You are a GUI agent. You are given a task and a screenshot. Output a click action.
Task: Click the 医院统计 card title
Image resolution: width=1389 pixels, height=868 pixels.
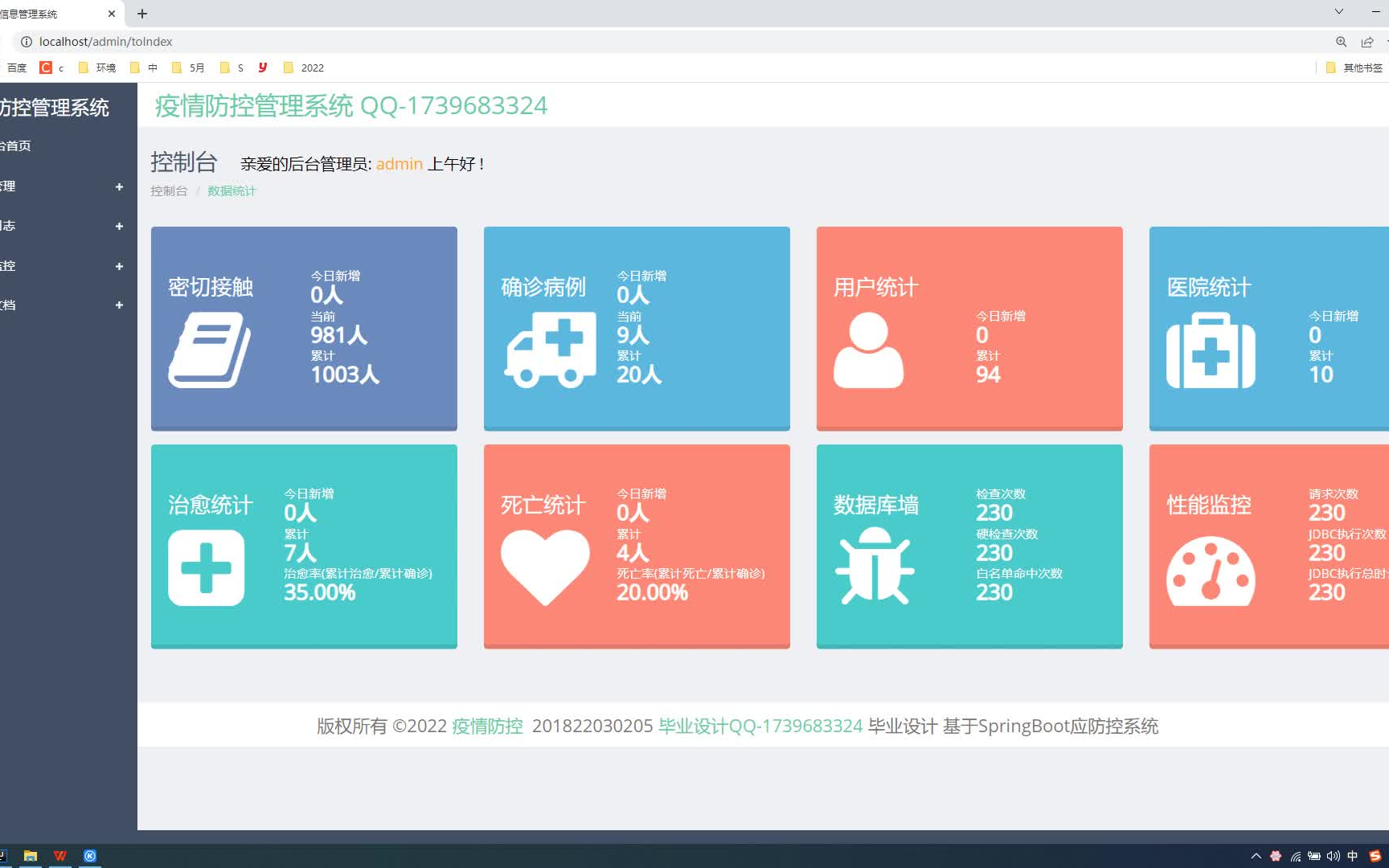click(x=1209, y=287)
